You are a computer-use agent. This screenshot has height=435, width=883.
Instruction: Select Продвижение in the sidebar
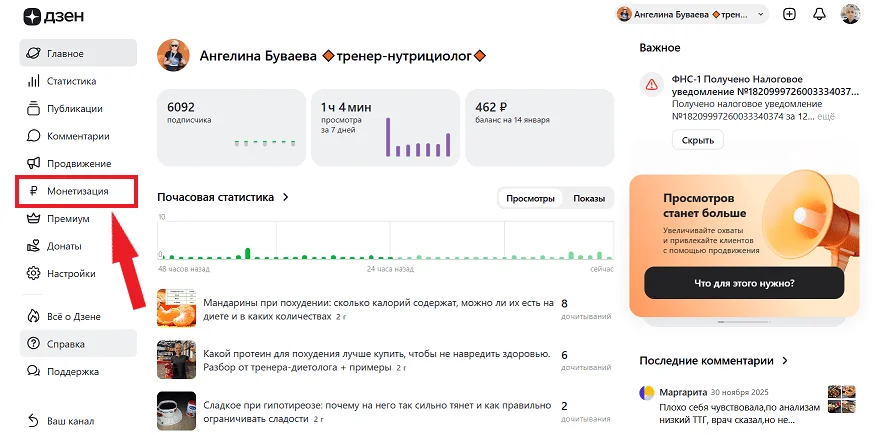click(x=78, y=163)
